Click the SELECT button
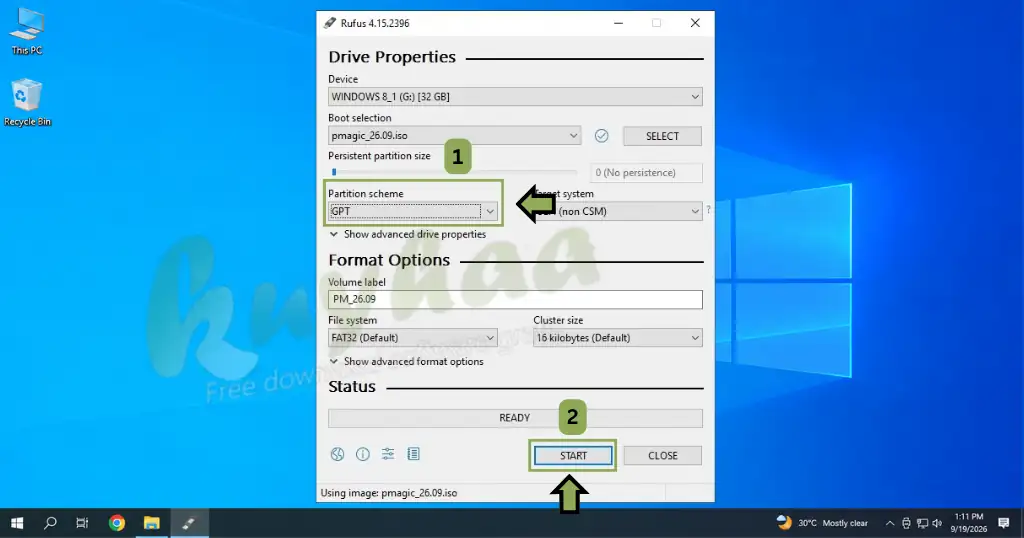The height and width of the screenshot is (538, 1024). pos(662,136)
